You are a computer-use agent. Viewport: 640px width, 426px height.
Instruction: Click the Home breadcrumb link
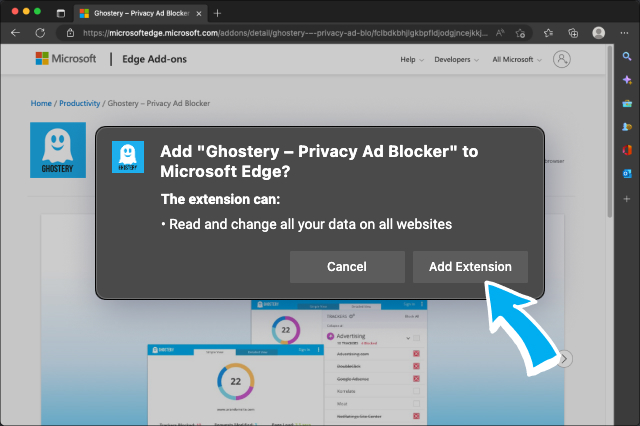41,103
